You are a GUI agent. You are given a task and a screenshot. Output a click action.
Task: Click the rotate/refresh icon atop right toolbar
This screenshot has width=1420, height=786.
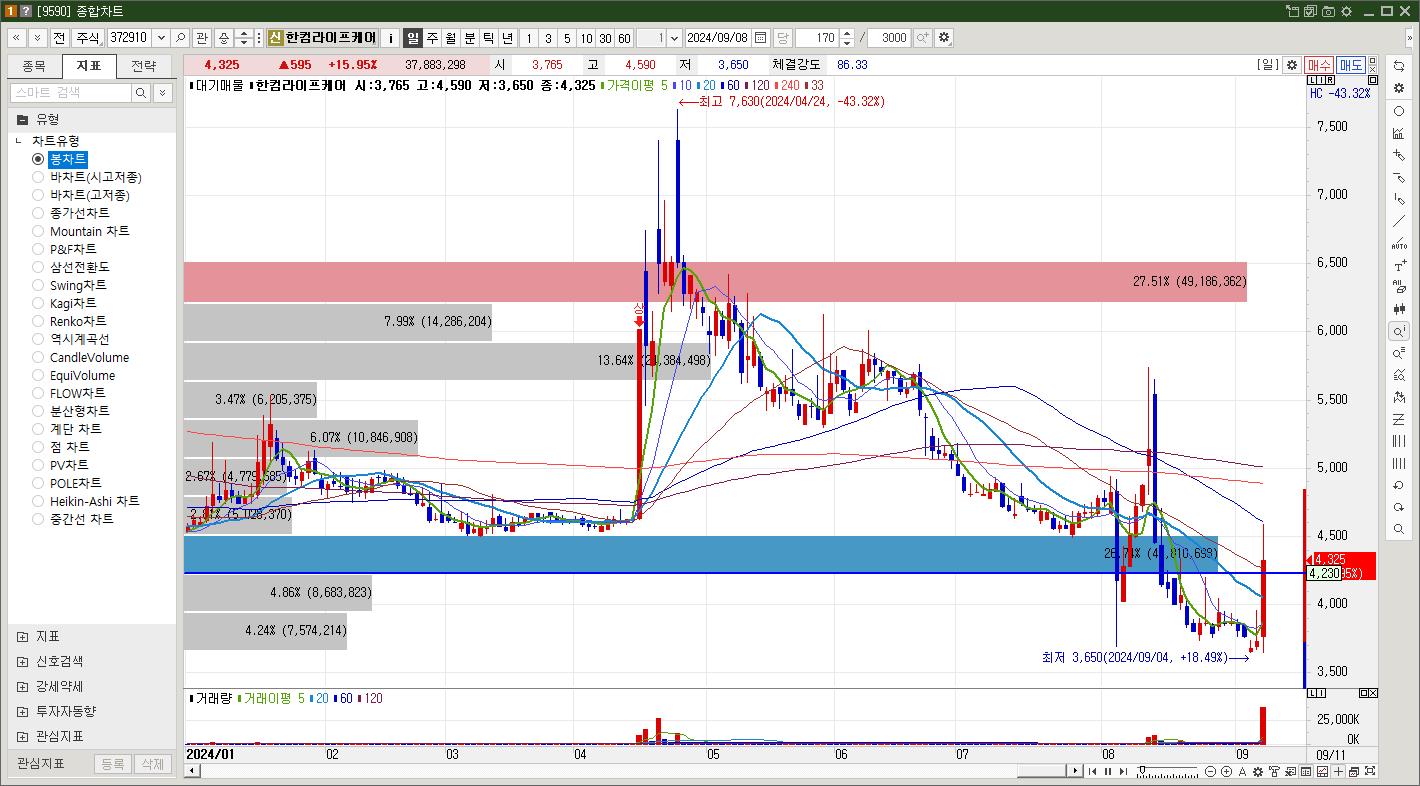pyautogui.click(x=1399, y=66)
